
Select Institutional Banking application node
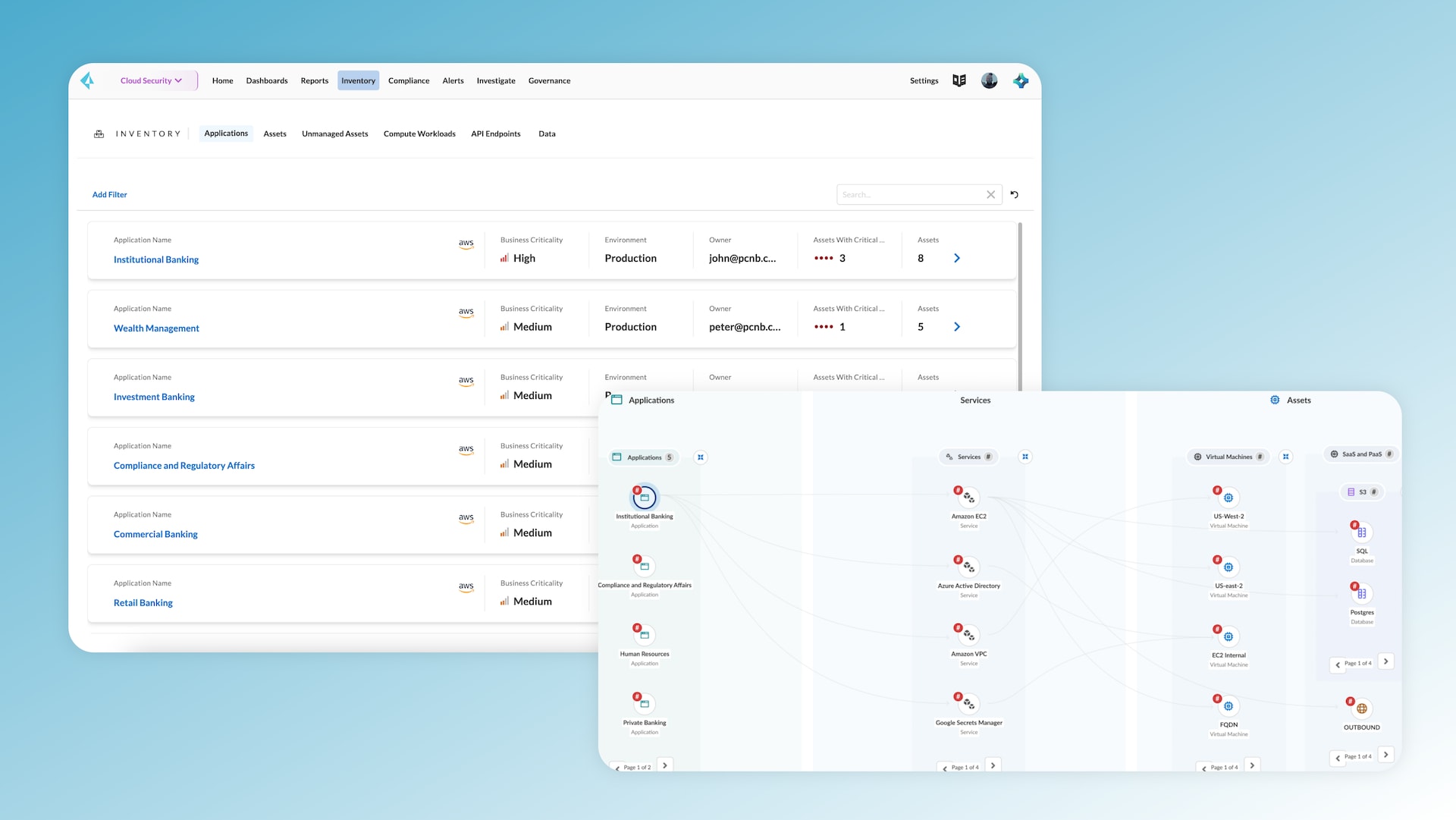click(645, 498)
